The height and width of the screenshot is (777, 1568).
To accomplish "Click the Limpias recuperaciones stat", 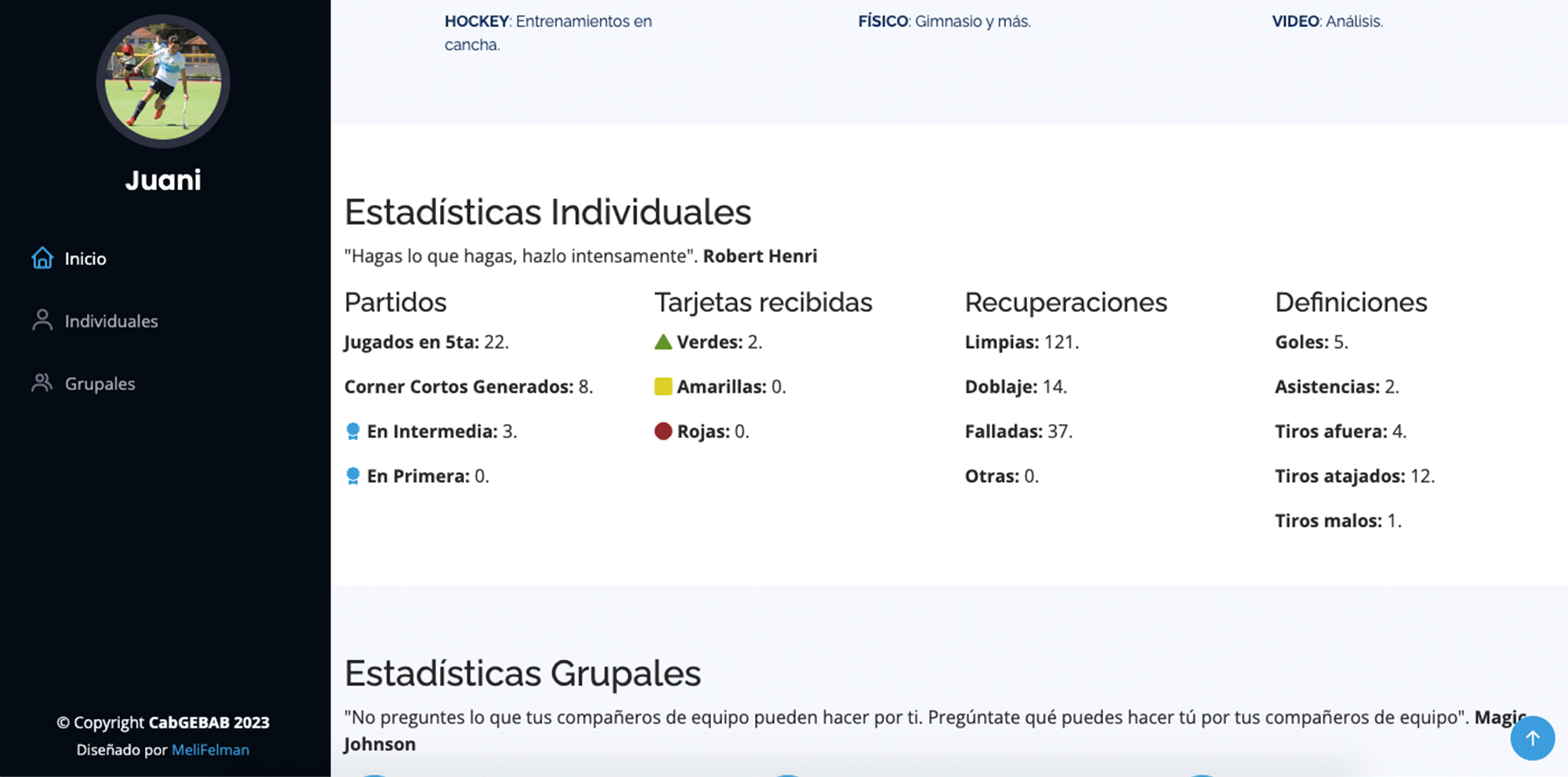I will point(1022,342).
